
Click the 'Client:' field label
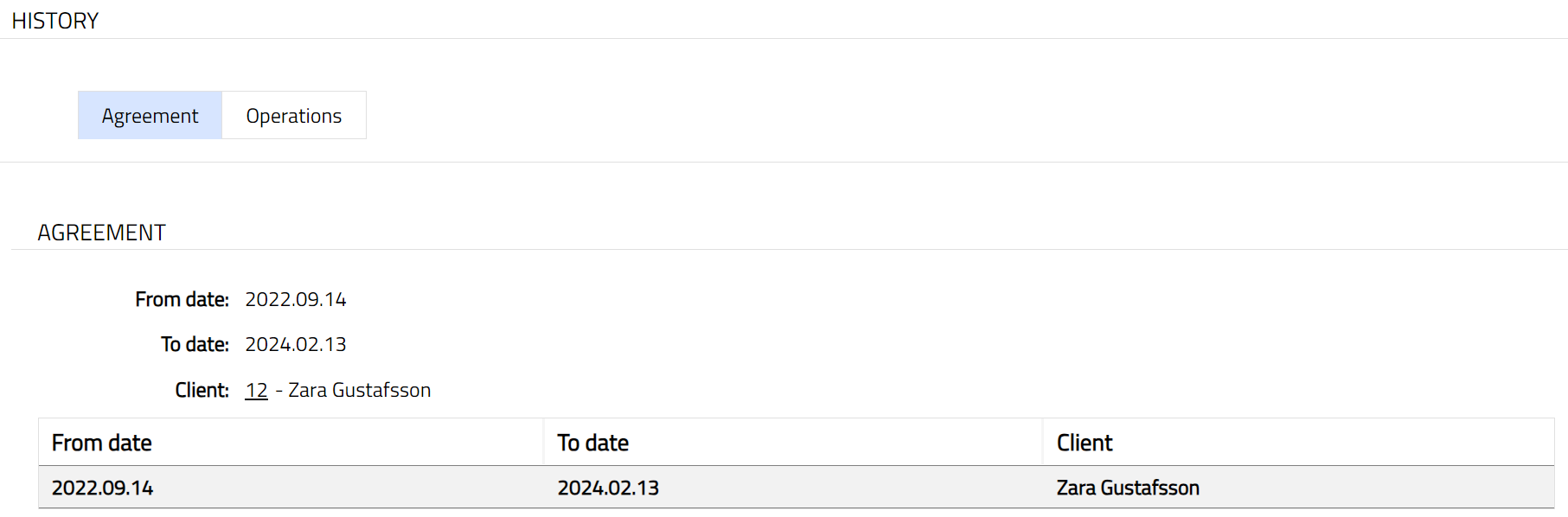202,391
